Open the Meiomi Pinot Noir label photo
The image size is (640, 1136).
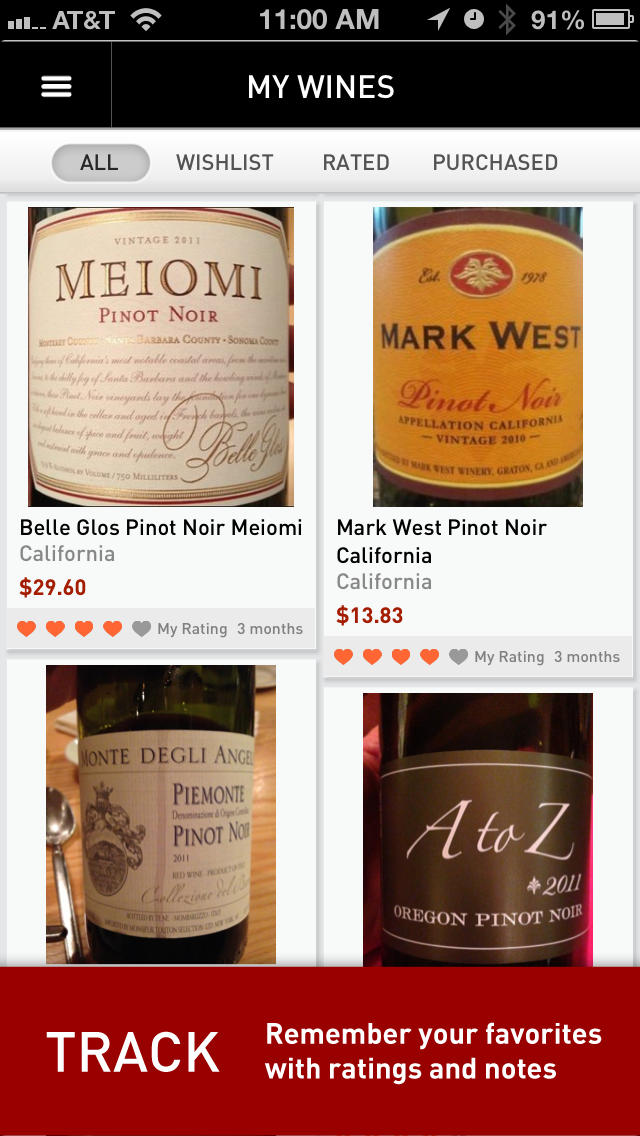click(x=161, y=357)
